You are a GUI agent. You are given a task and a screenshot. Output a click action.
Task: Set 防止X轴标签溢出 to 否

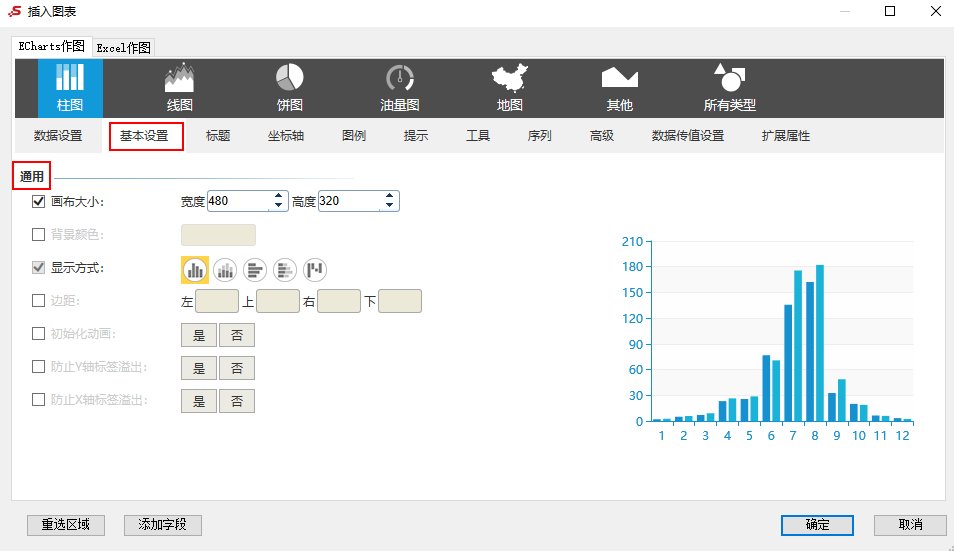[237, 401]
